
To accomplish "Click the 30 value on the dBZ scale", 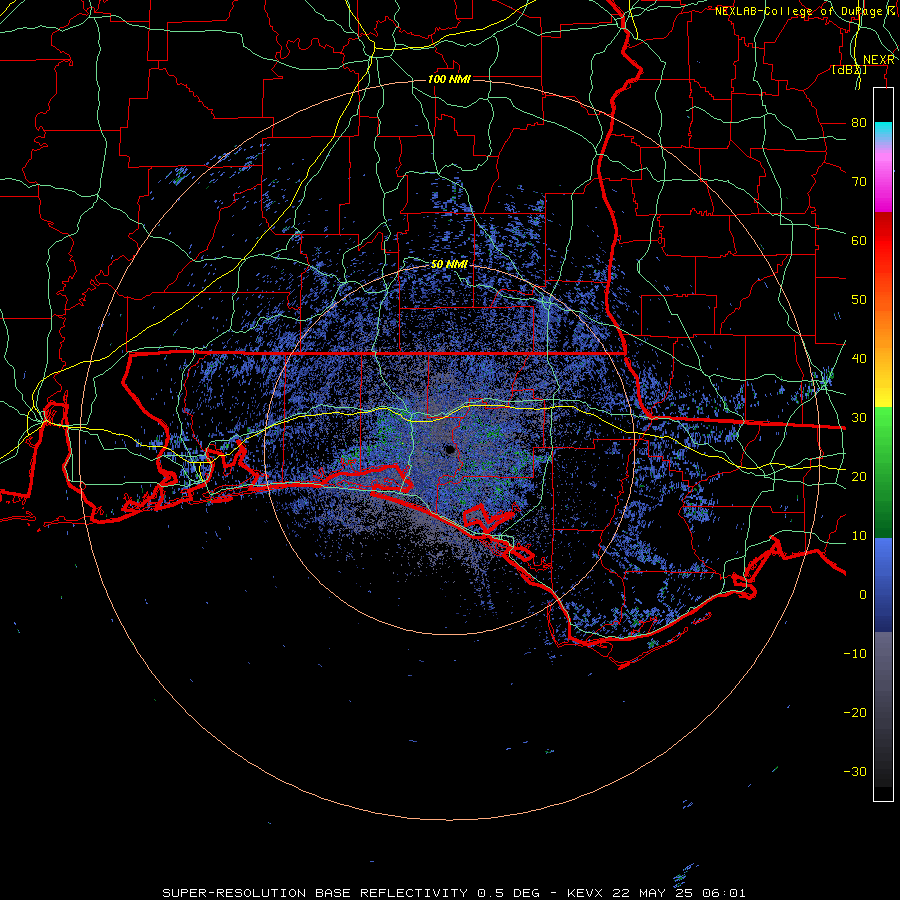I will (859, 418).
